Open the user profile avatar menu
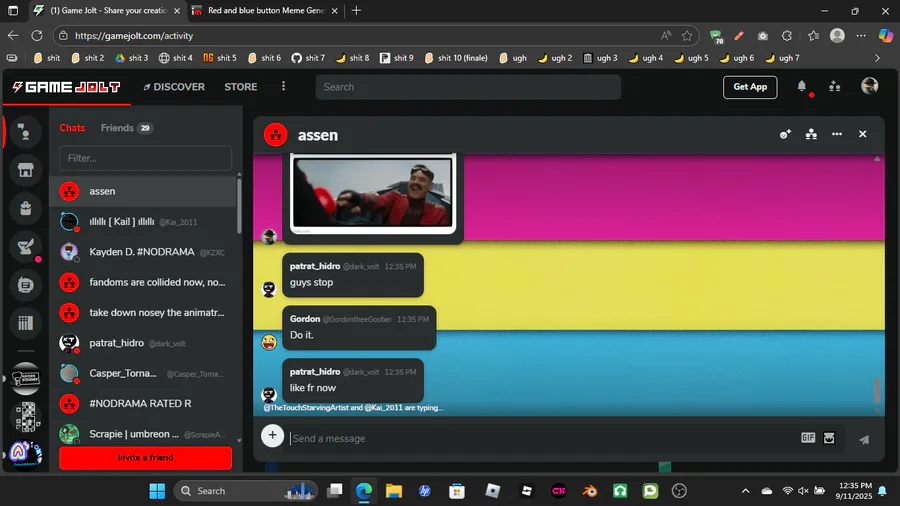 [x=870, y=86]
